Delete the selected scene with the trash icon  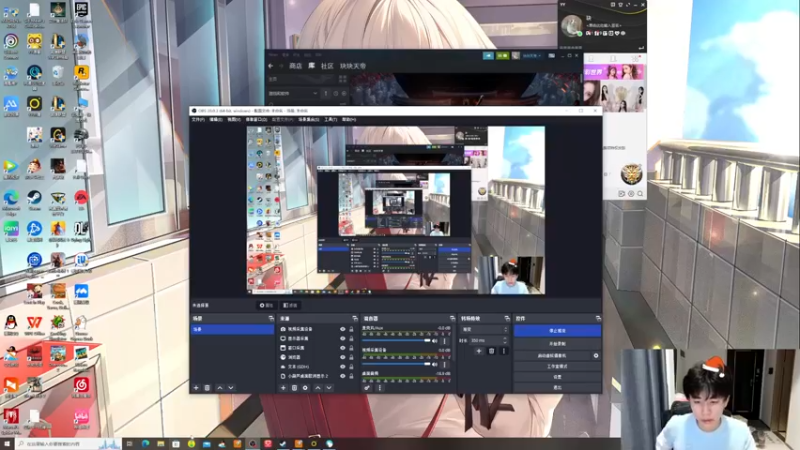tap(207, 388)
